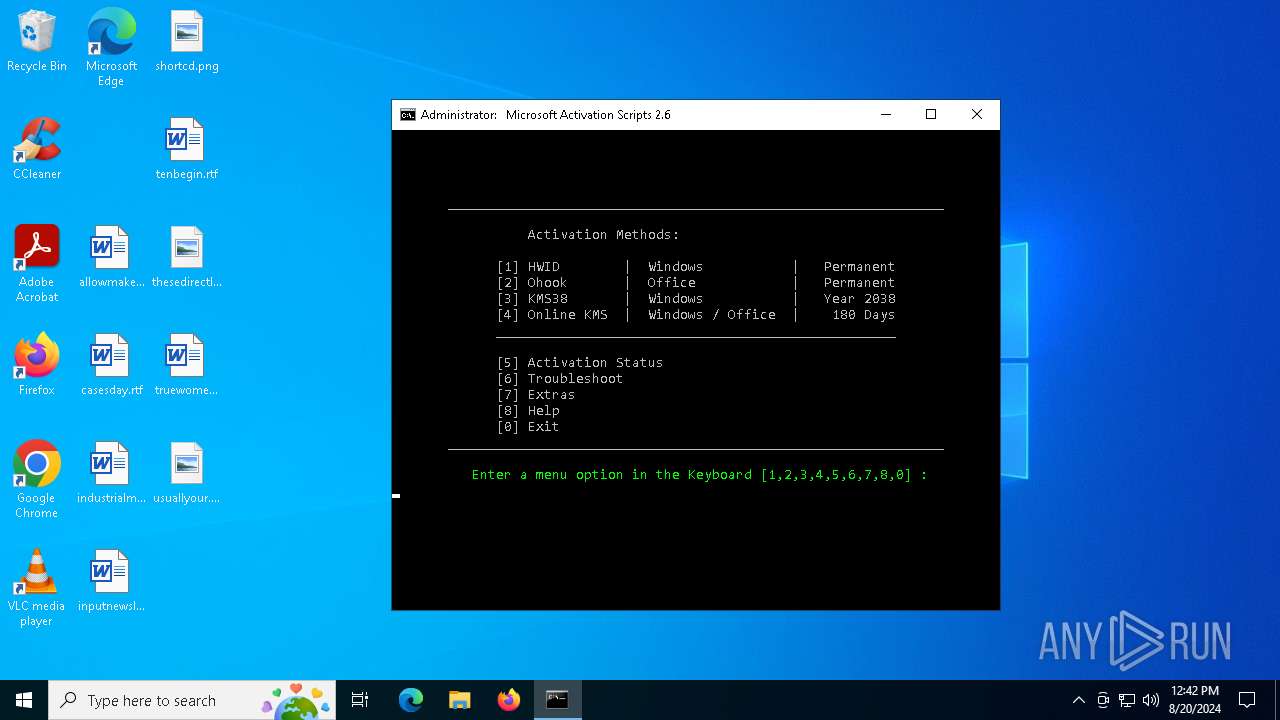Click the '[8] Help' line

(528, 411)
